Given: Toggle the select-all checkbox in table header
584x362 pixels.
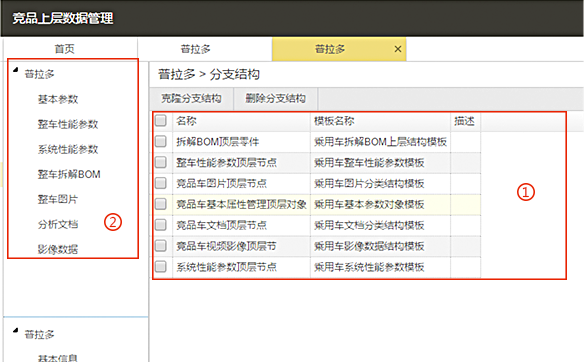Looking at the screenshot, I should coord(161,121).
